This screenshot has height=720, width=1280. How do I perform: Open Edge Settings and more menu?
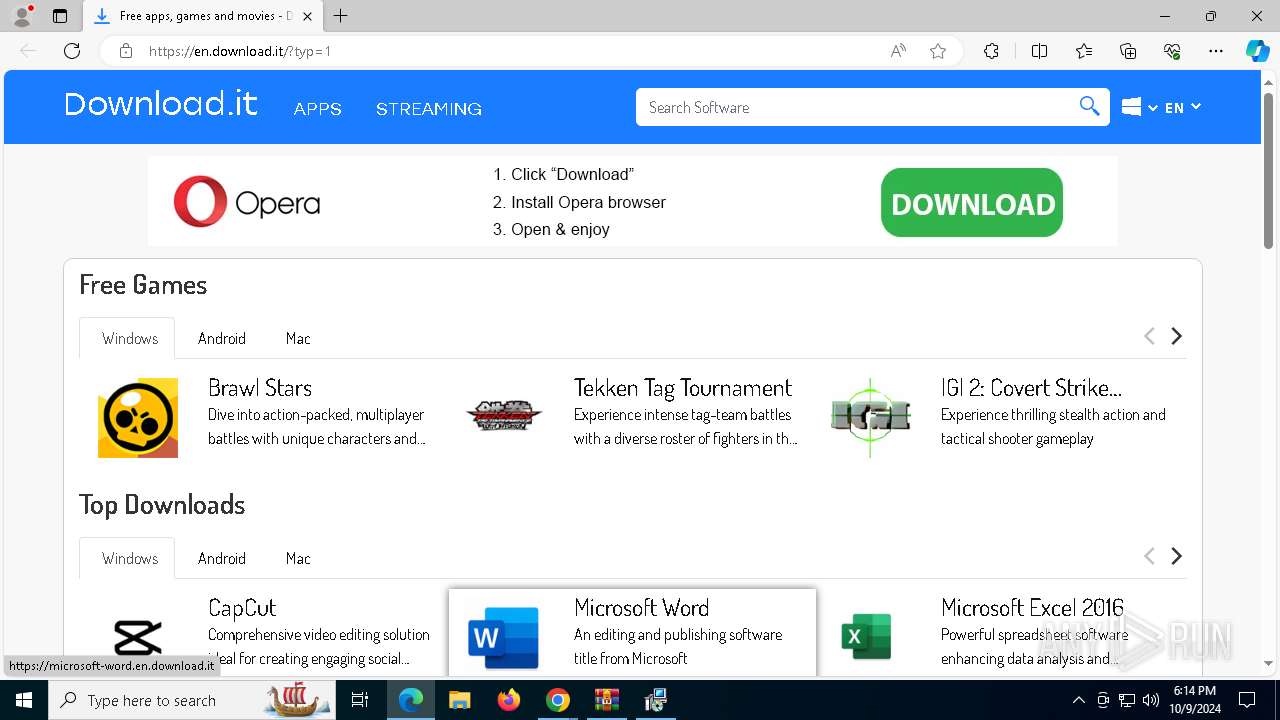1216,51
